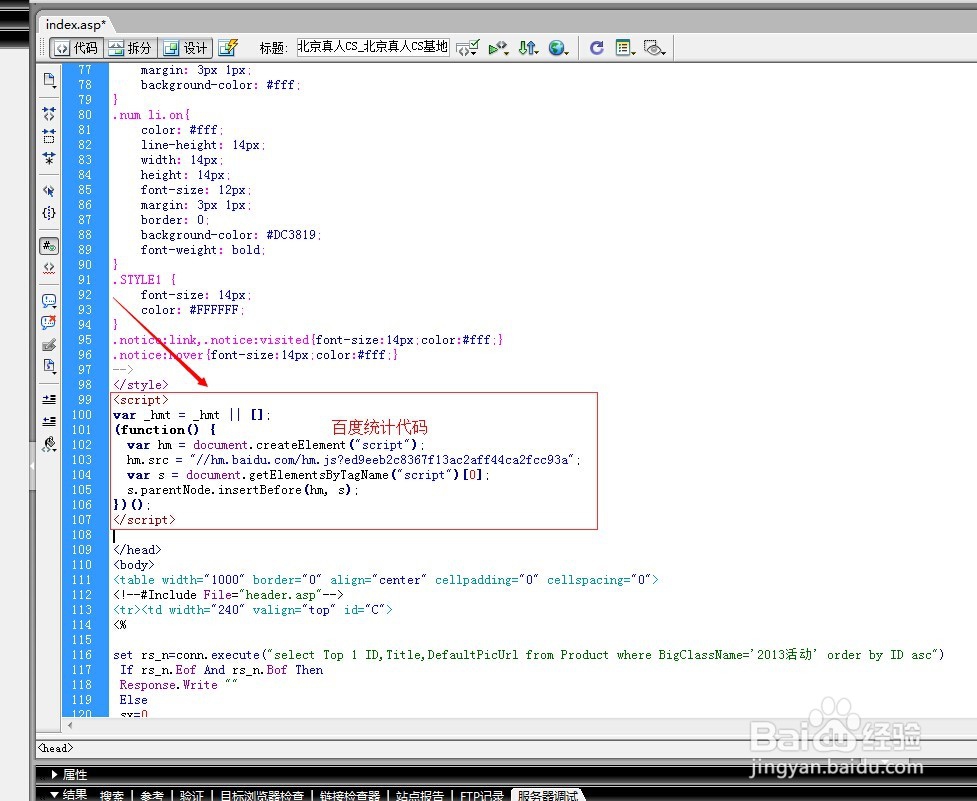Open documents list icon in coding toolbar
Viewport: 977px width, 801px height.
[49, 80]
